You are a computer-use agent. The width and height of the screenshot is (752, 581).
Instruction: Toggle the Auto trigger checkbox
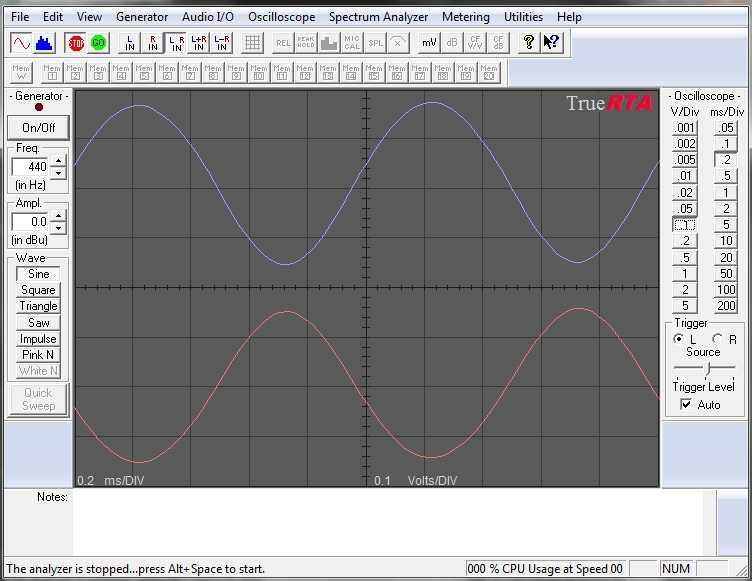pyautogui.click(x=686, y=404)
